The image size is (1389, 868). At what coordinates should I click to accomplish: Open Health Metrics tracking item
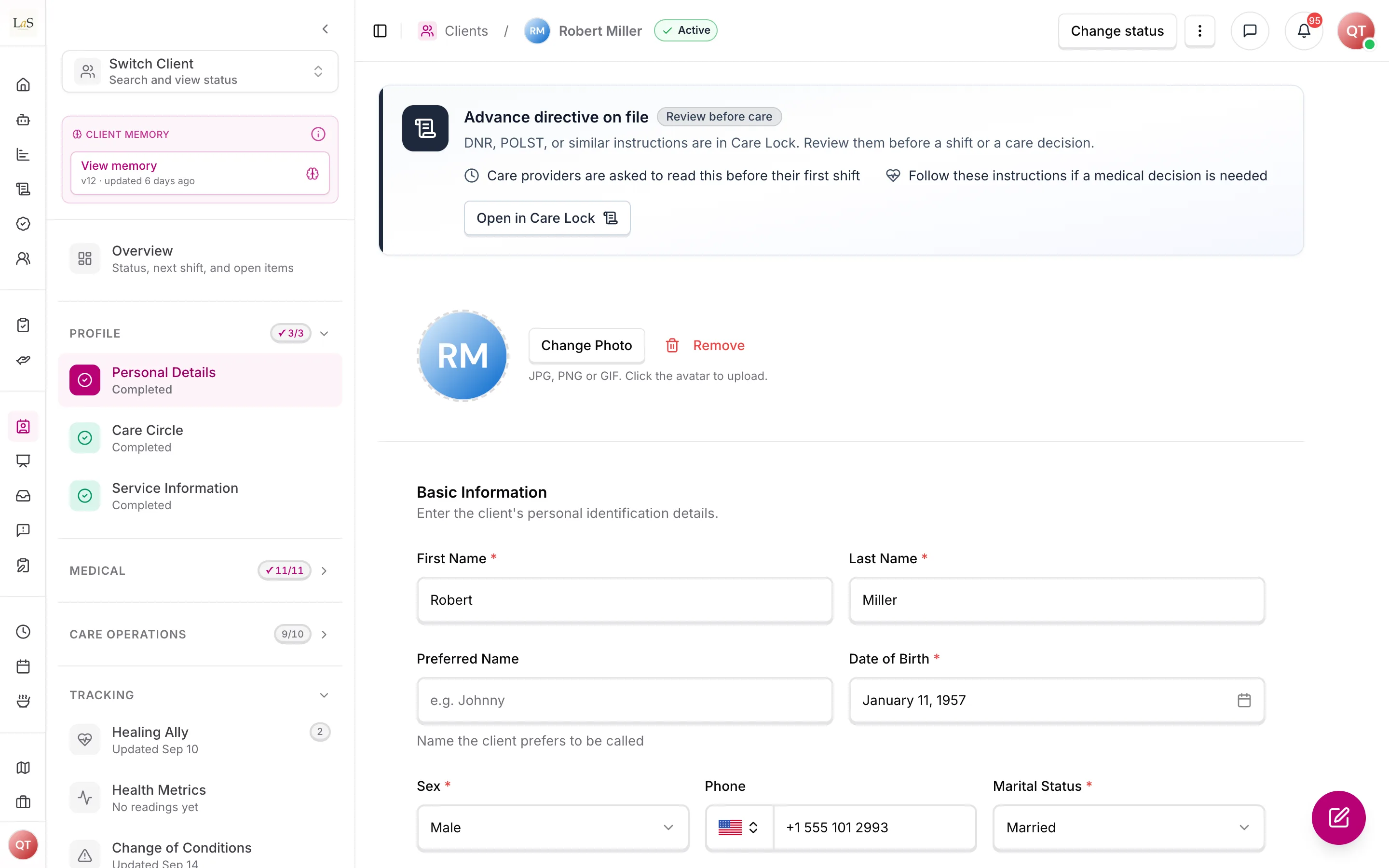coord(200,798)
